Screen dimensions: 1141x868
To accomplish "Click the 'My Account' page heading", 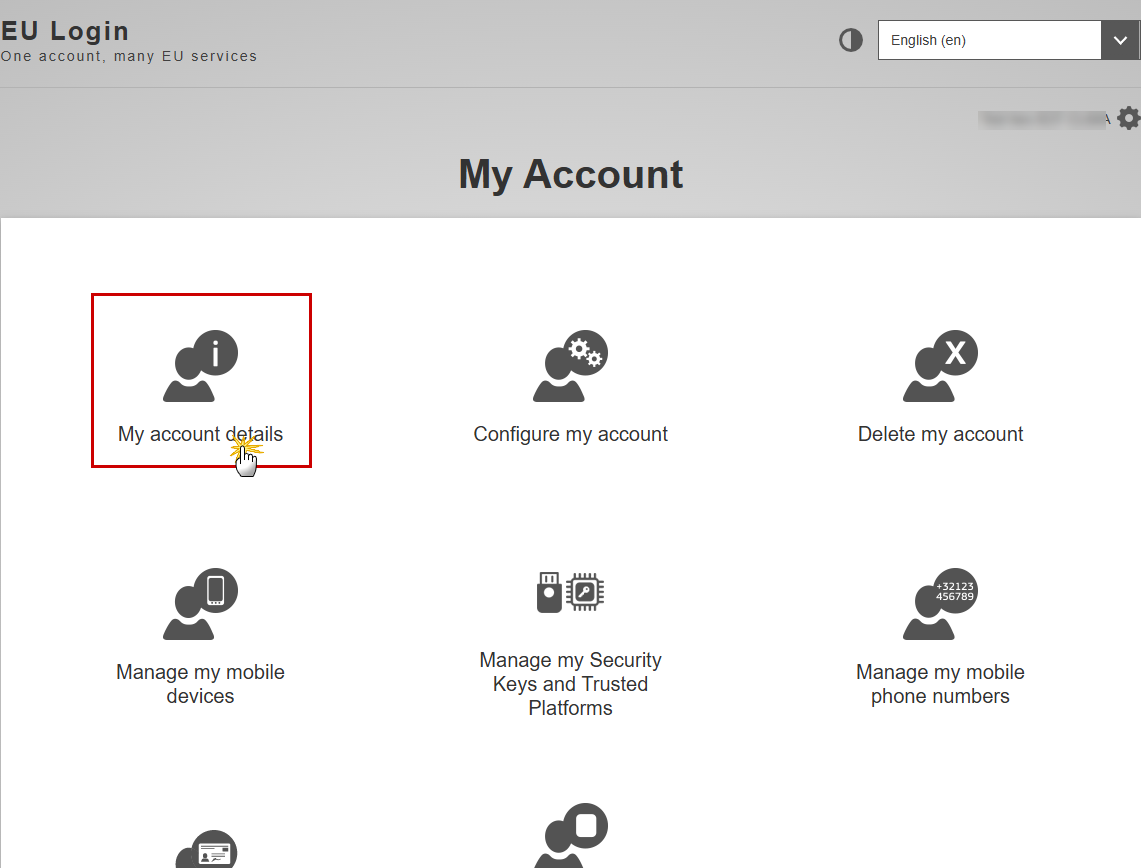I will click(570, 175).
